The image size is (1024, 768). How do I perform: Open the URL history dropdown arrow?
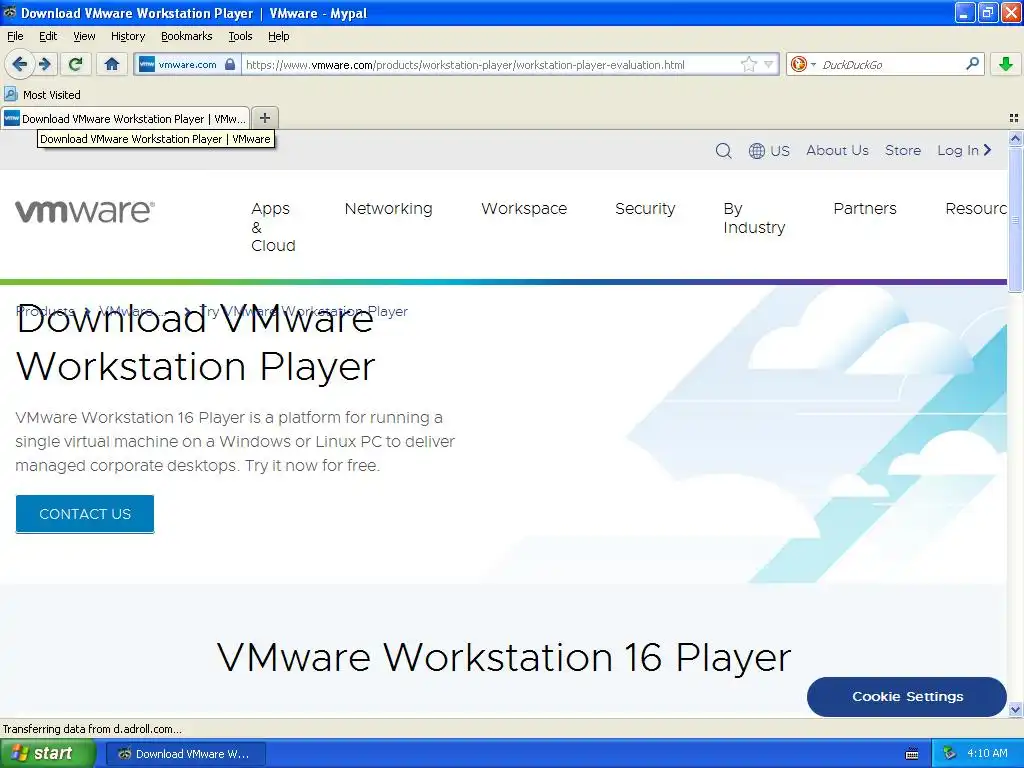pos(769,65)
